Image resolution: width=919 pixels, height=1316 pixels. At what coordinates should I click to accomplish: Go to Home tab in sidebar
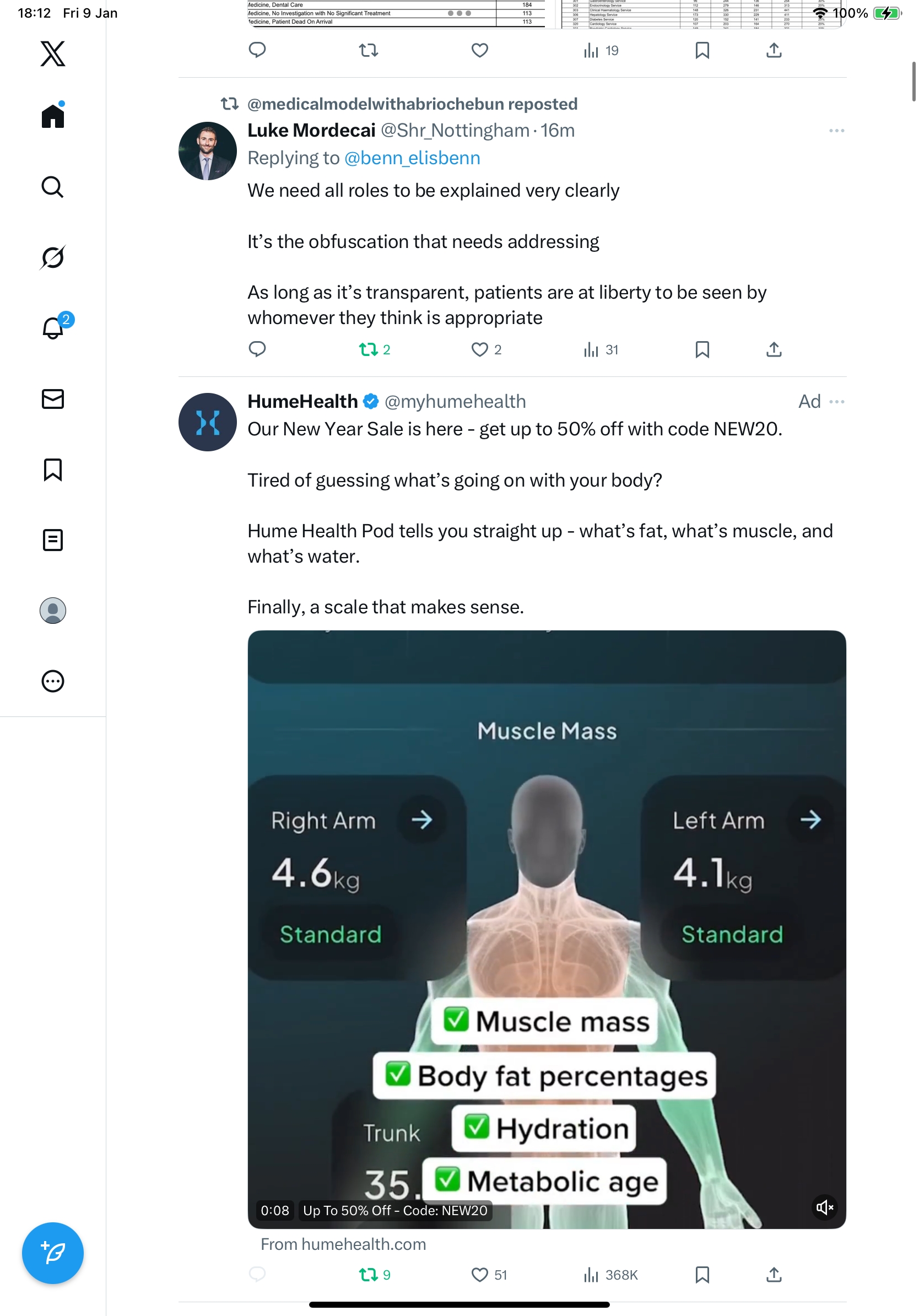(53, 115)
